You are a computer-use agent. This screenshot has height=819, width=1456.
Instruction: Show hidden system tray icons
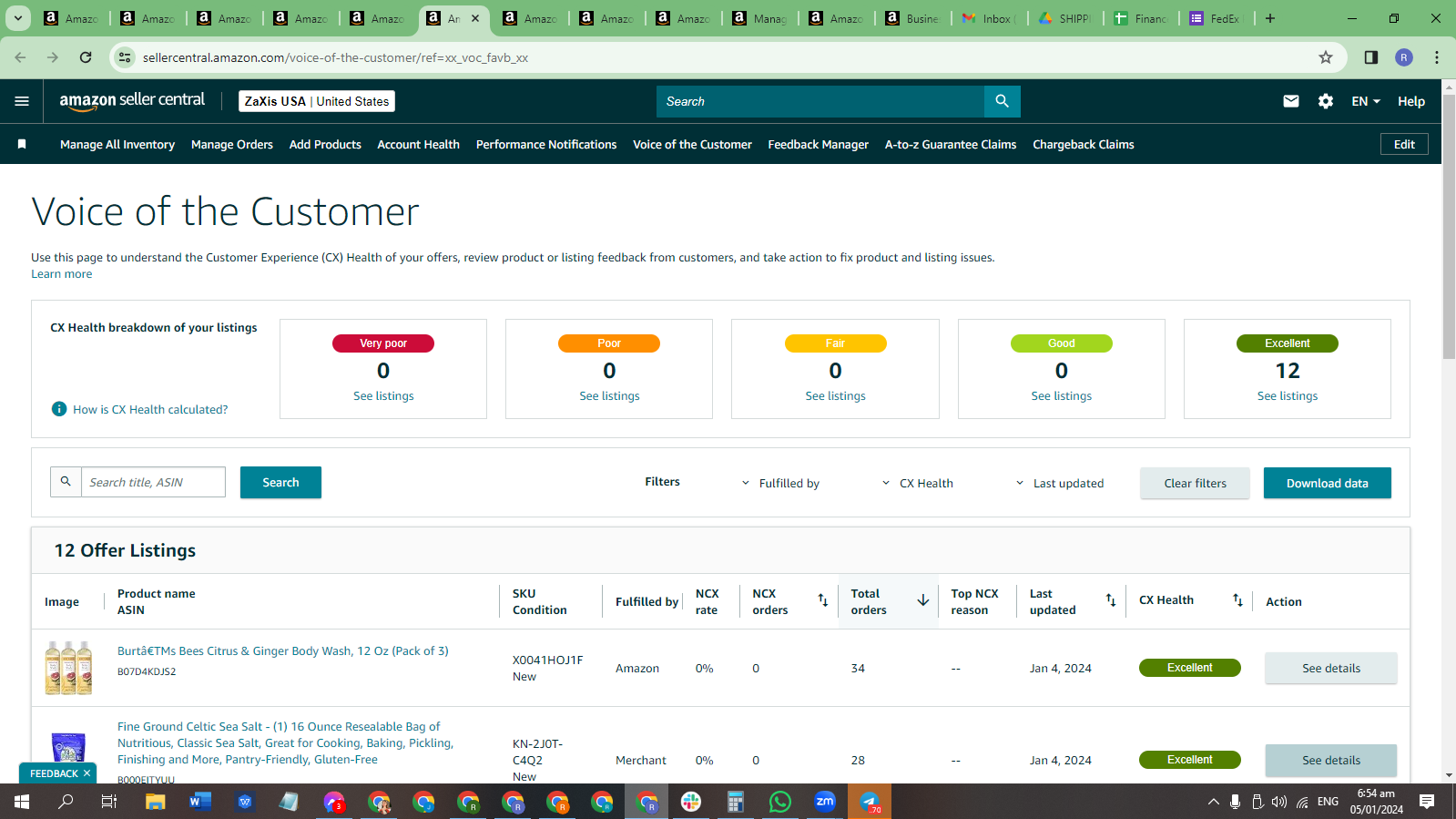click(1213, 802)
